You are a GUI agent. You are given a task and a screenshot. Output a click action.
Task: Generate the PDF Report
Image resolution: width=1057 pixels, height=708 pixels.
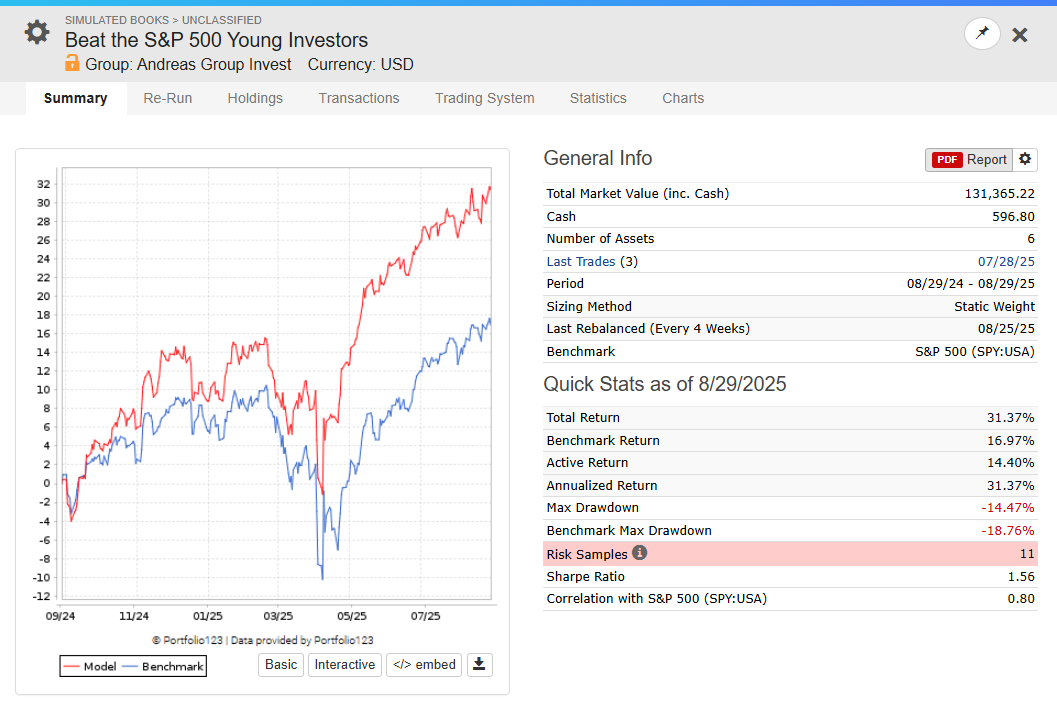click(969, 160)
